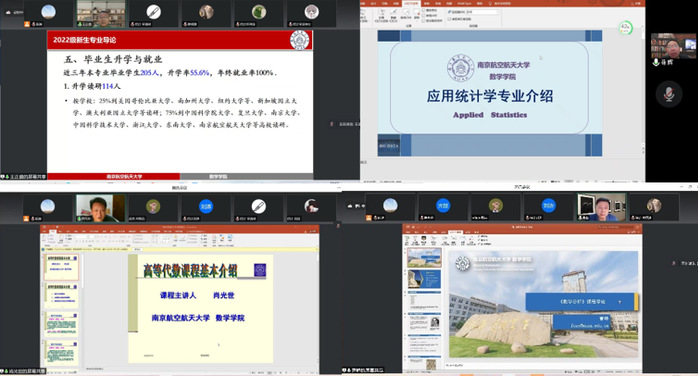Toggle the checkbox below the ribbon dropdown field
Image resolution: width=698 pixels, height=376 pixels.
pyautogui.click(x=449, y=19)
